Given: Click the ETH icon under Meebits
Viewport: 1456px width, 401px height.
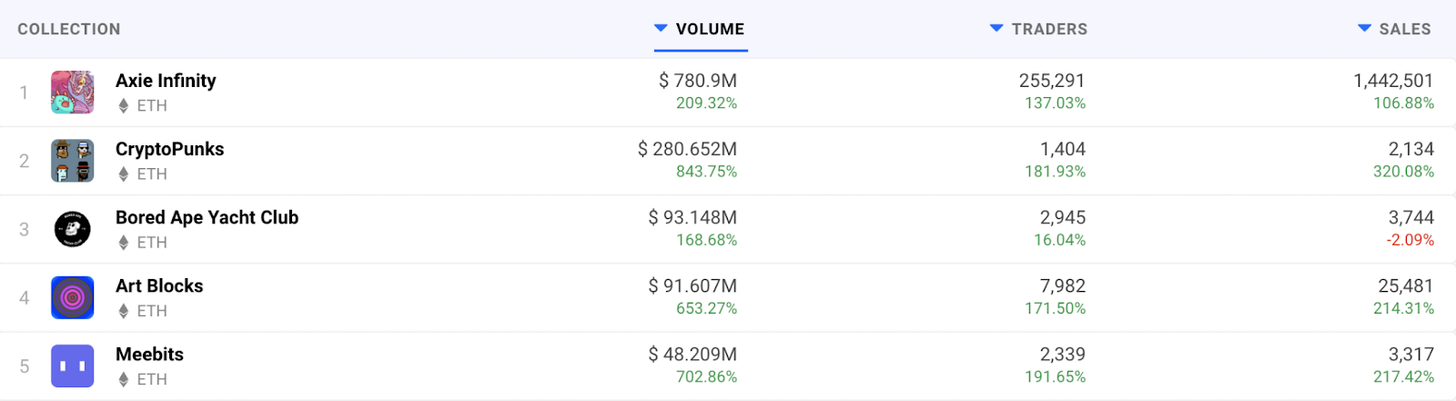Looking at the screenshot, I should click(x=124, y=379).
